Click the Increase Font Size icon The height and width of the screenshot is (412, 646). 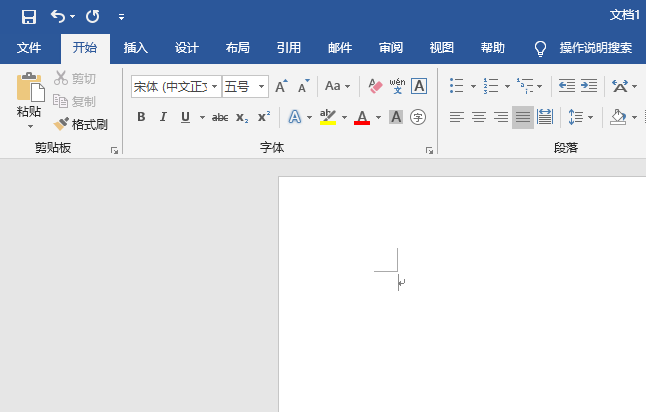click(x=282, y=86)
